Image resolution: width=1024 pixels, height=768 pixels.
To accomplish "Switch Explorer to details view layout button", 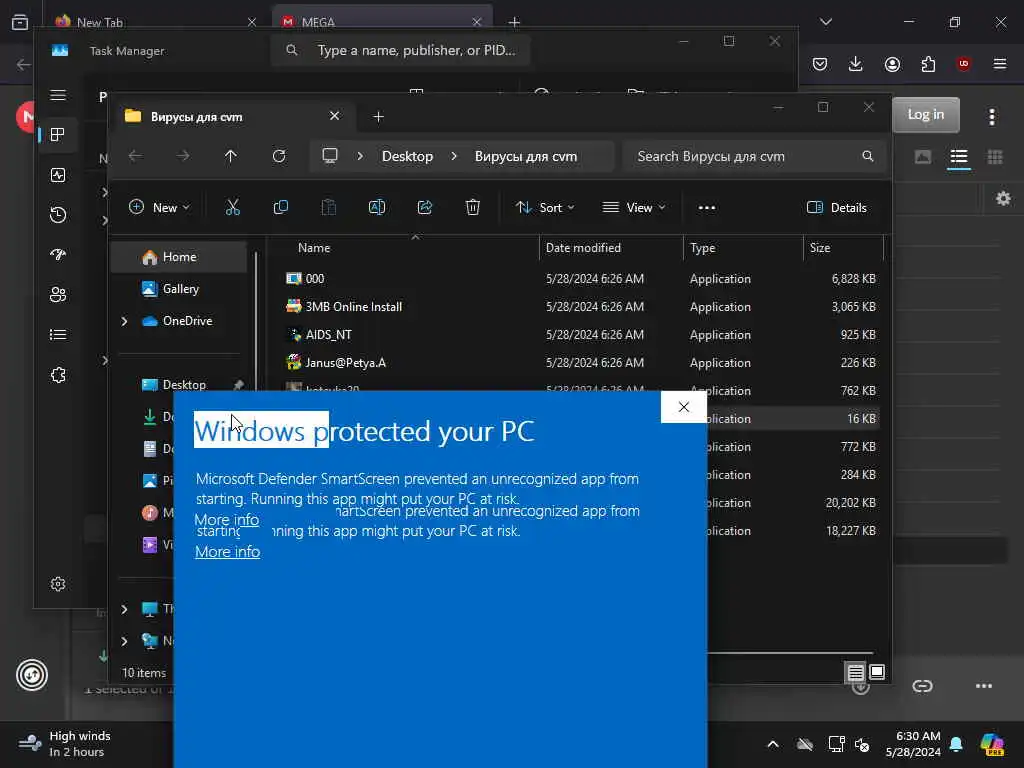I will [856, 672].
